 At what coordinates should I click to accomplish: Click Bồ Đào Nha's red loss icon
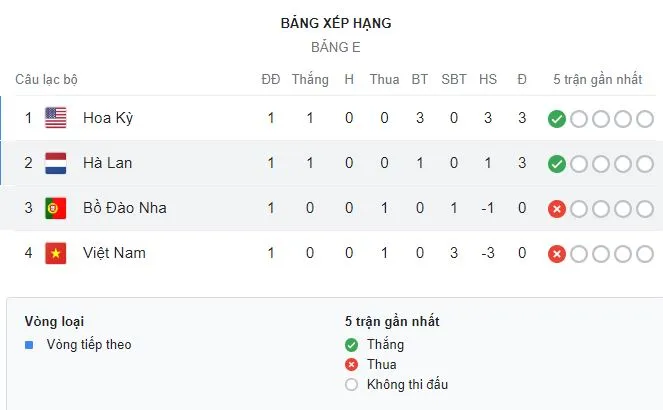[557, 209]
